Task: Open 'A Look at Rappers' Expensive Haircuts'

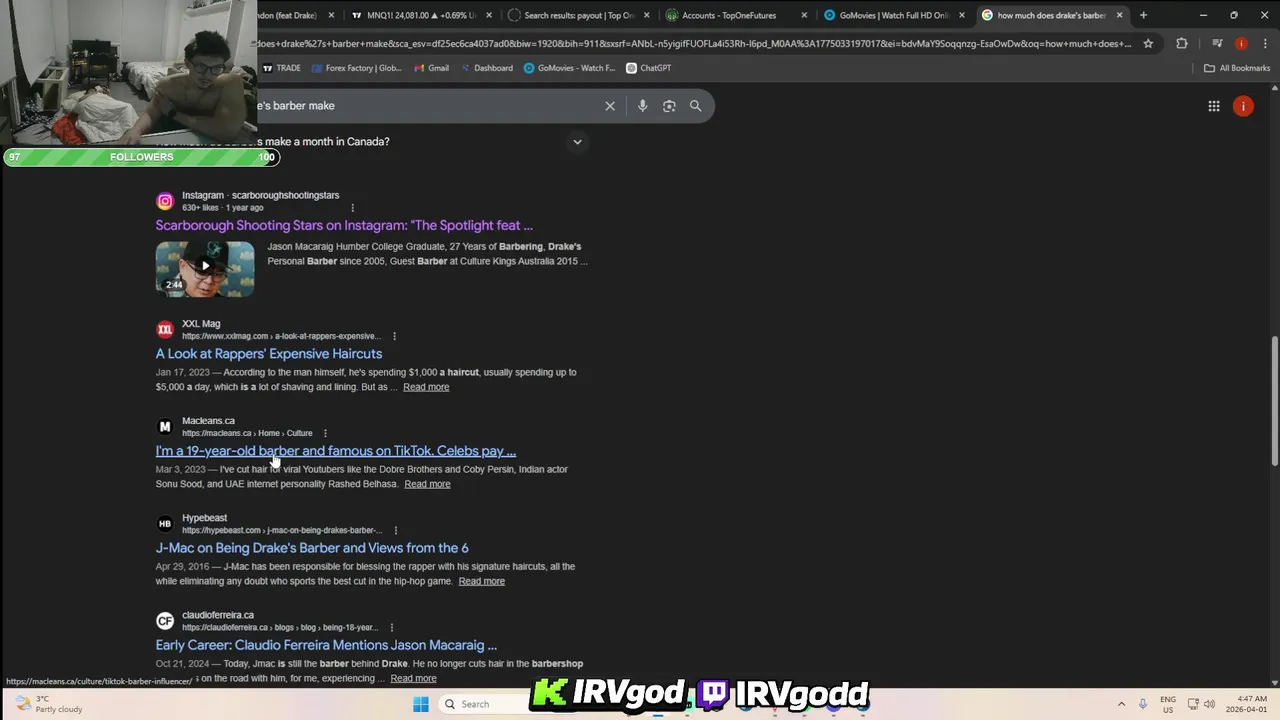Action: [268, 354]
